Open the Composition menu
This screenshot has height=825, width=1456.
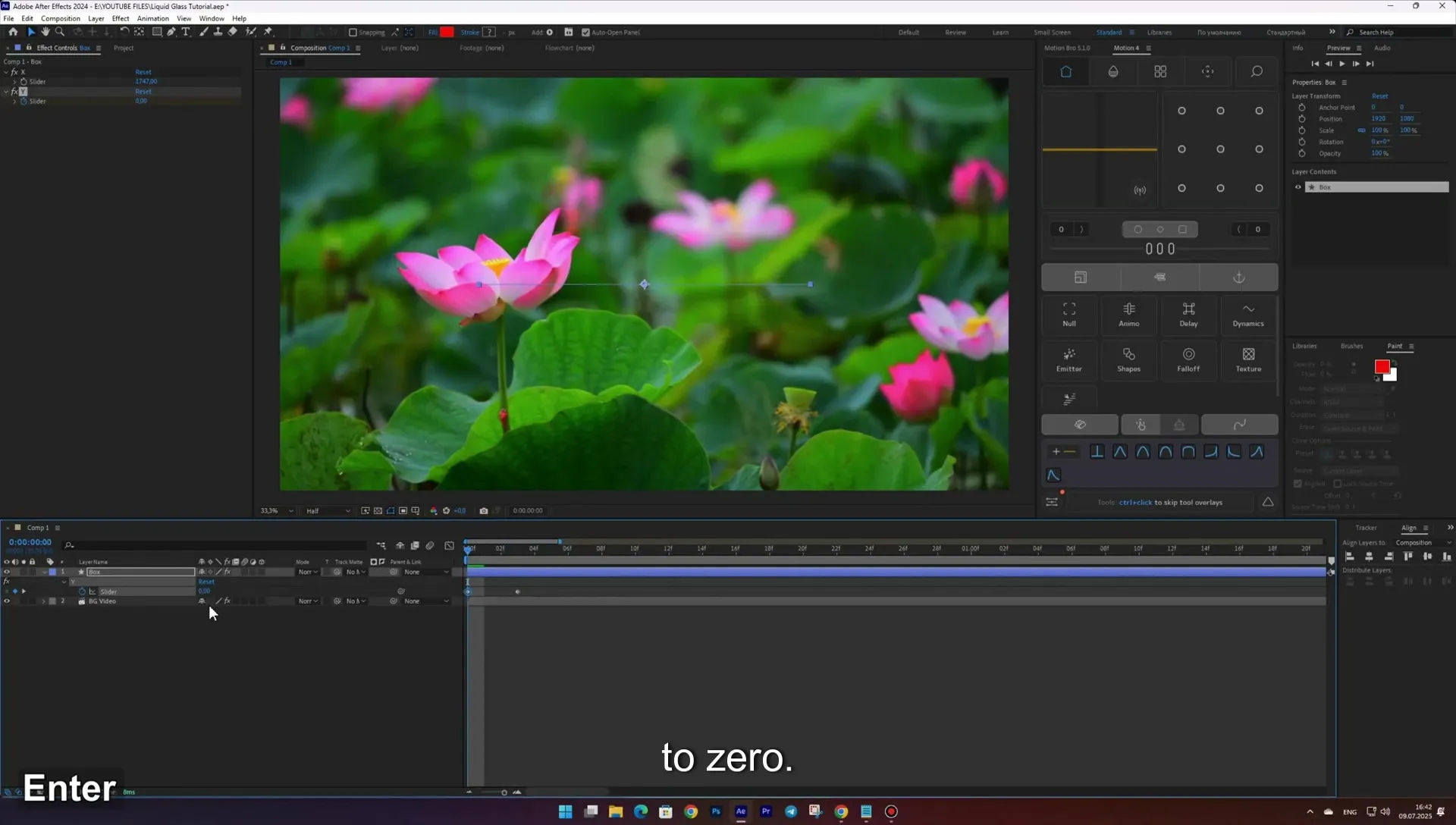[61, 18]
